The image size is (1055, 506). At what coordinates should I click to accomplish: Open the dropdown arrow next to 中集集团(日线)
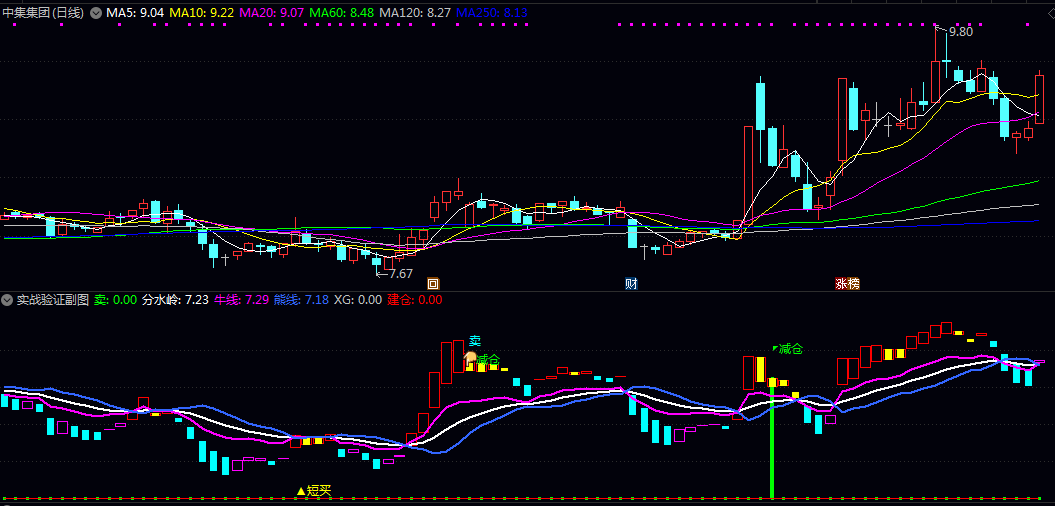click(96, 12)
